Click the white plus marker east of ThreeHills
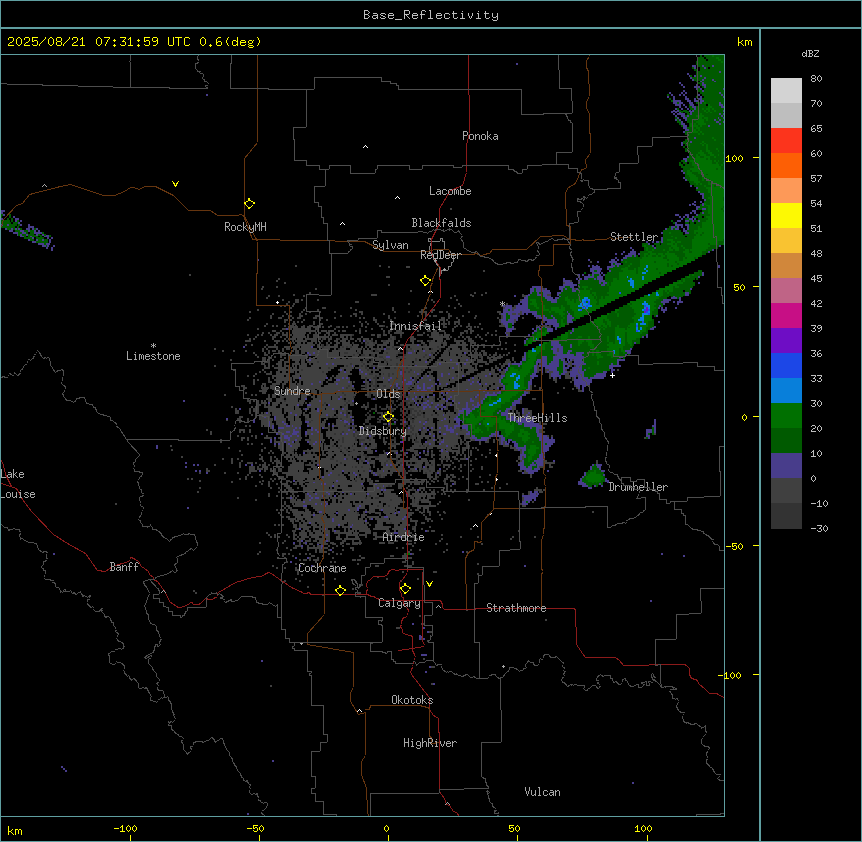Viewport: 862px width, 842px height. (612, 375)
